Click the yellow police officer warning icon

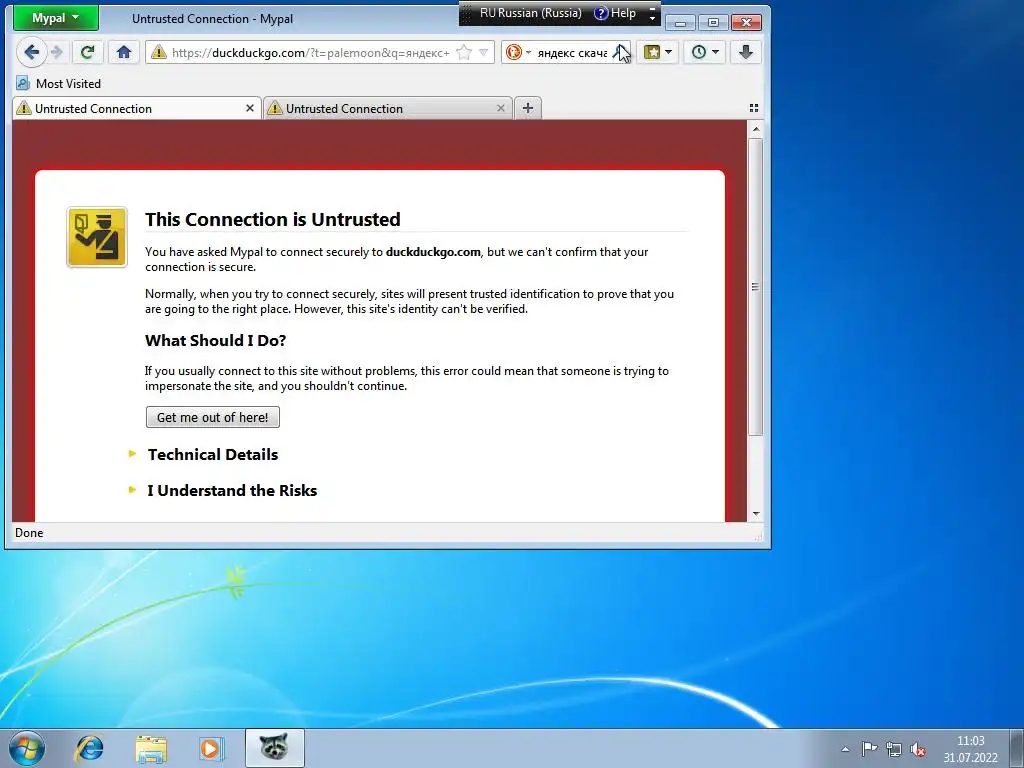click(97, 237)
